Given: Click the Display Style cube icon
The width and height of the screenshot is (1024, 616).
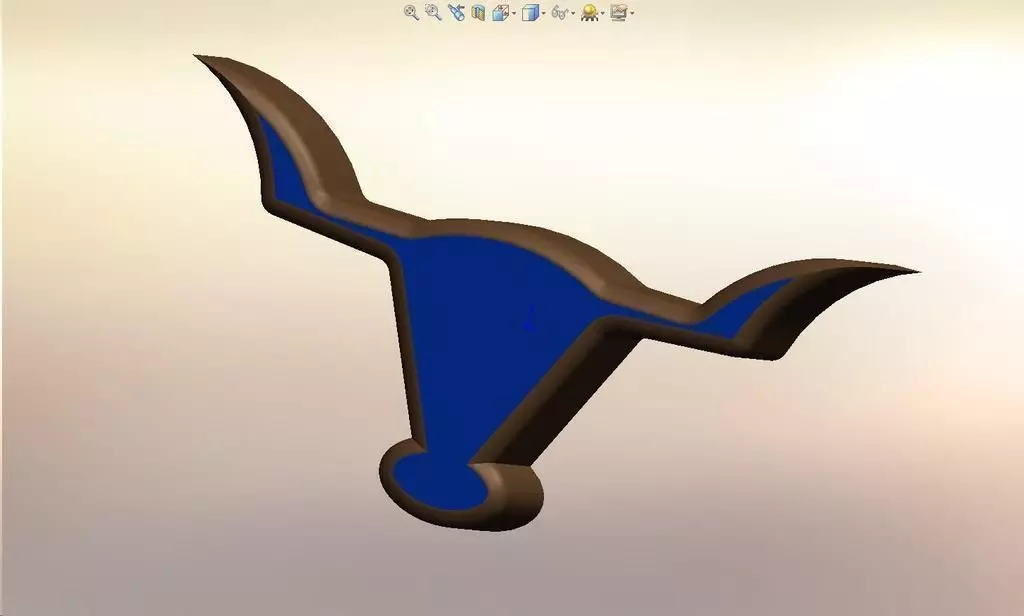Looking at the screenshot, I should click(x=530, y=12).
